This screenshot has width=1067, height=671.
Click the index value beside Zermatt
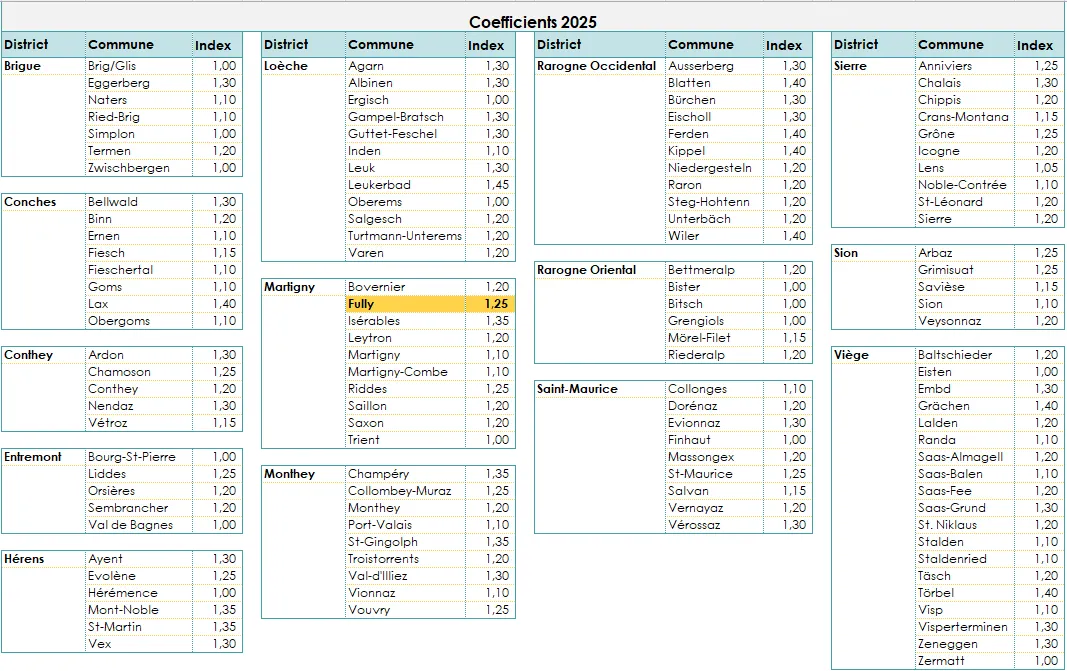(1045, 661)
